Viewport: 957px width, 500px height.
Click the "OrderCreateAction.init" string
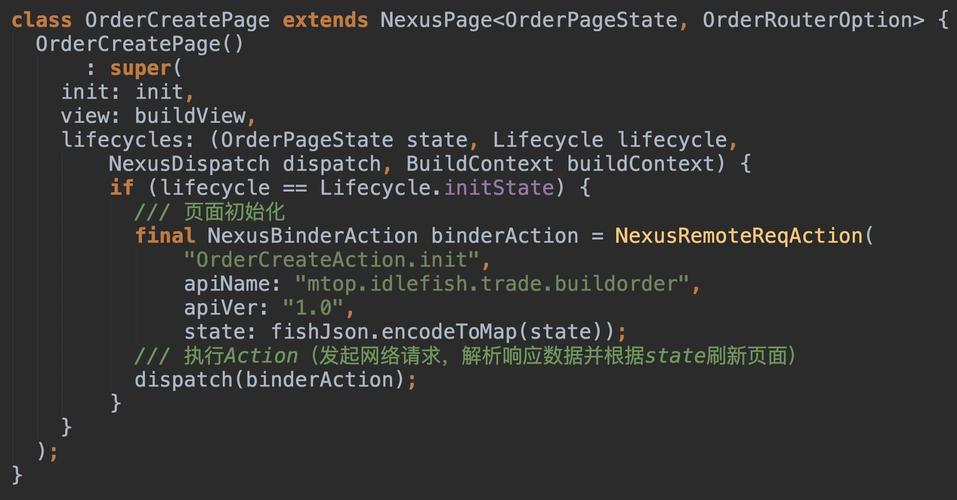[x=331, y=259]
